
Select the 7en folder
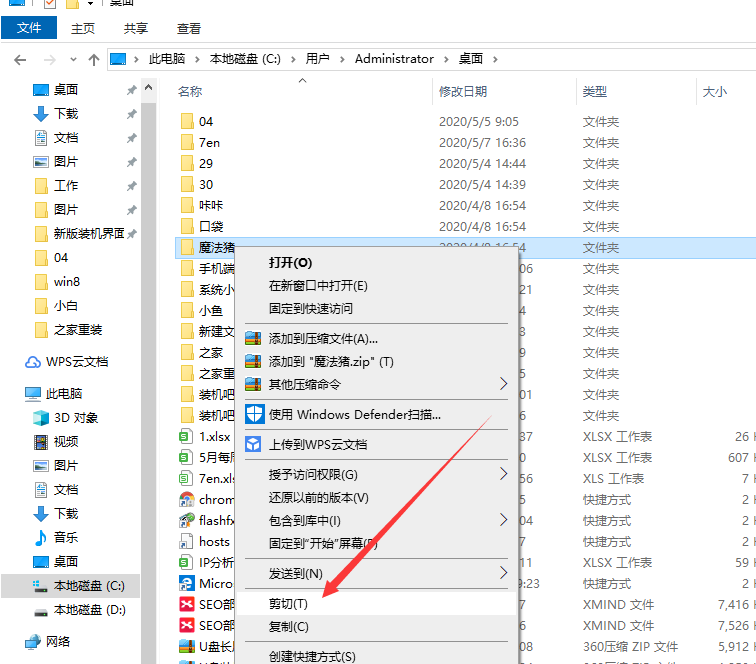(x=209, y=143)
